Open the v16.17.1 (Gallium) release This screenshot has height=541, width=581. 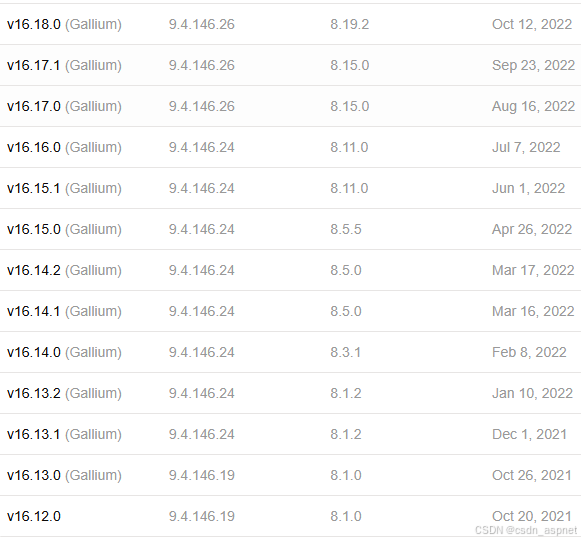[64, 66]
